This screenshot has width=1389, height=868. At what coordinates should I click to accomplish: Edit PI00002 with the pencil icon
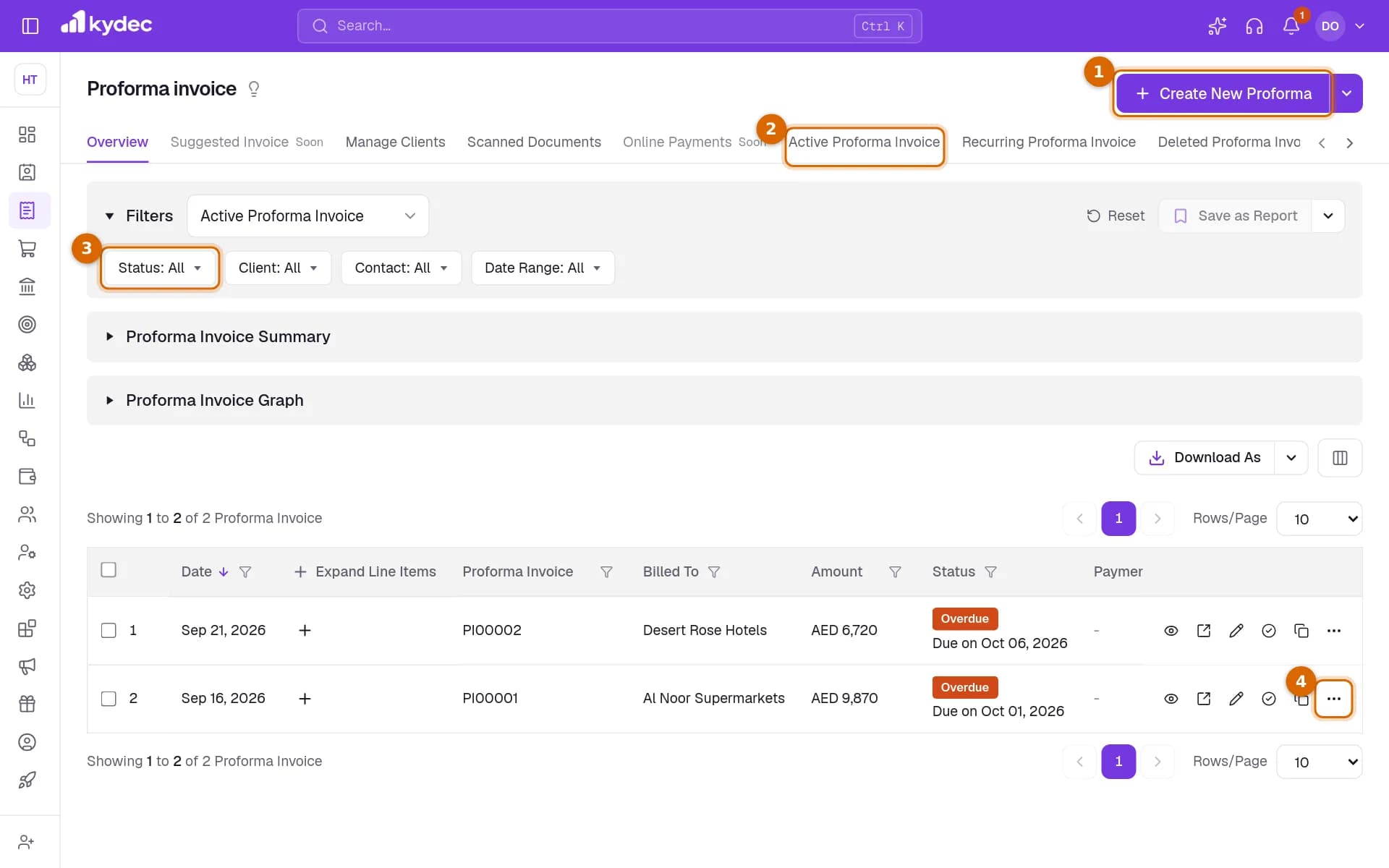[x=1236, y=631]
